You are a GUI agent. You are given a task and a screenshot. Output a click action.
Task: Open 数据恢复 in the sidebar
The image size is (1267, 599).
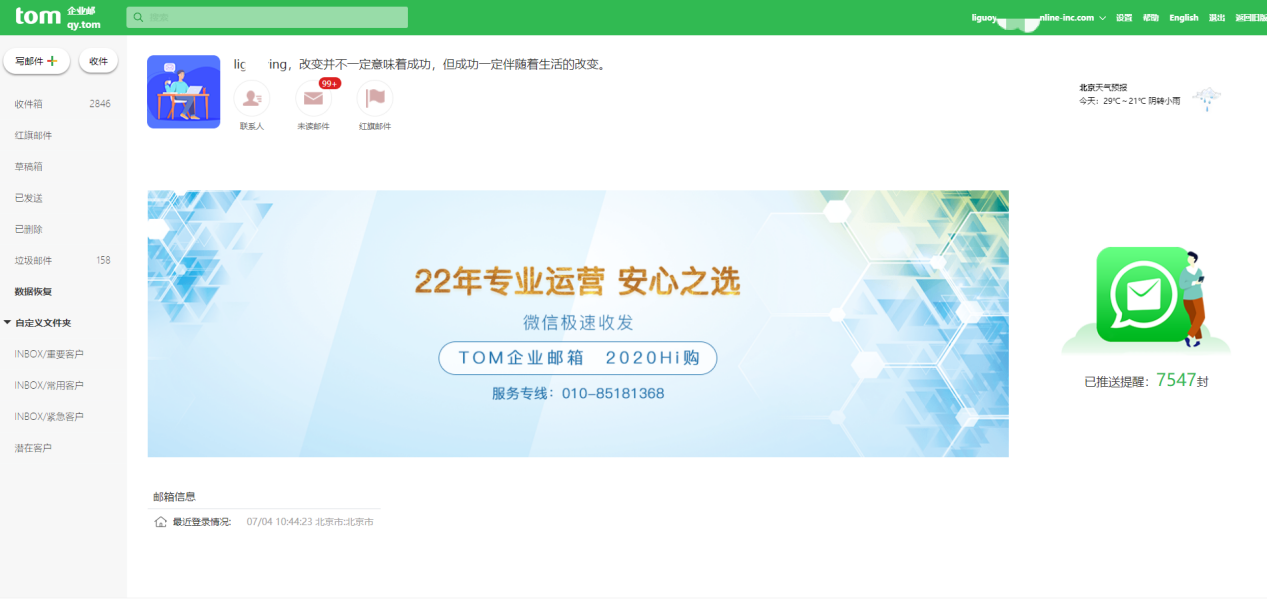(x=33, y=292)
